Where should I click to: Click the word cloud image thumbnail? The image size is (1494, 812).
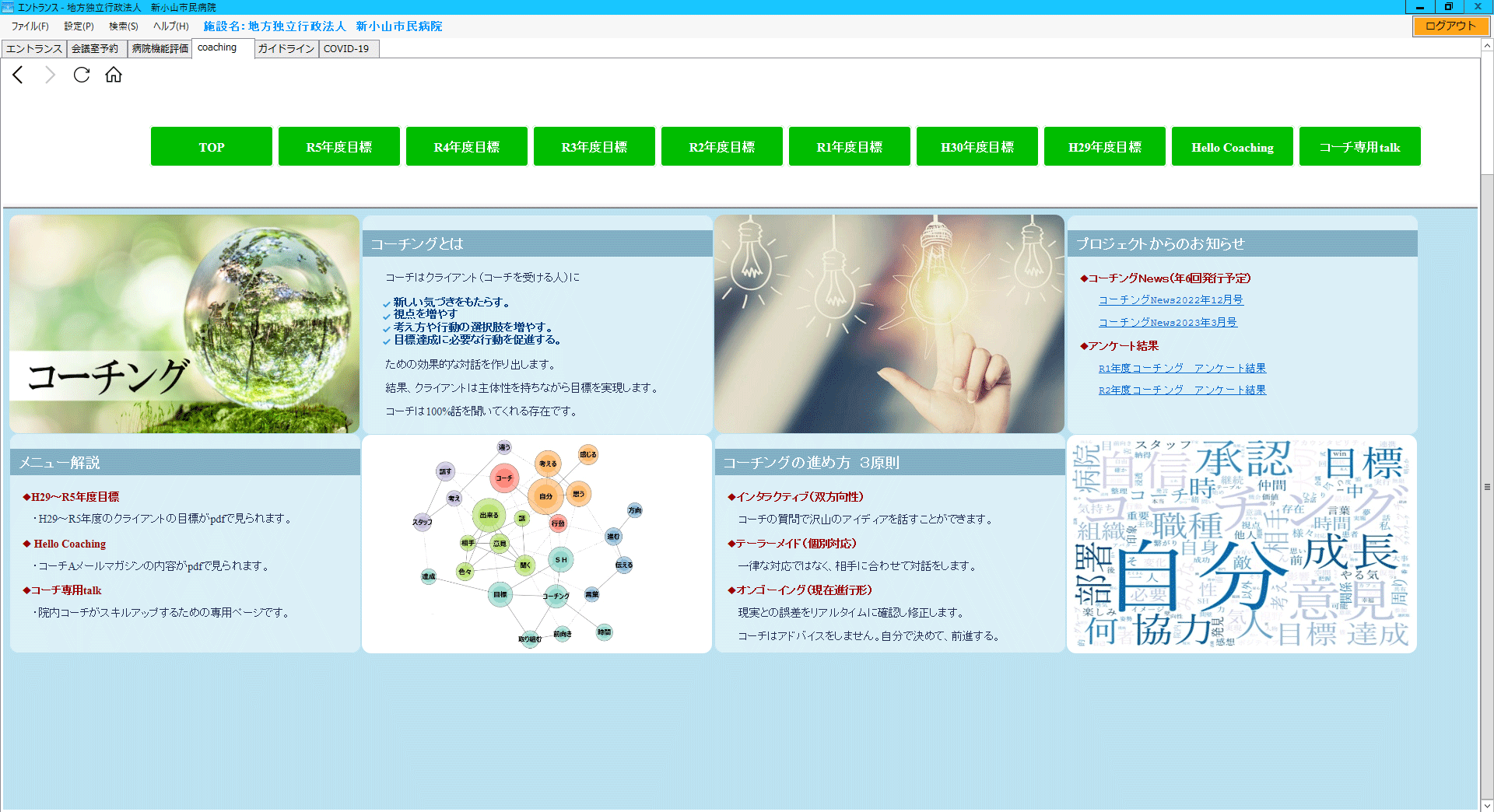(x=1241, y=544)
